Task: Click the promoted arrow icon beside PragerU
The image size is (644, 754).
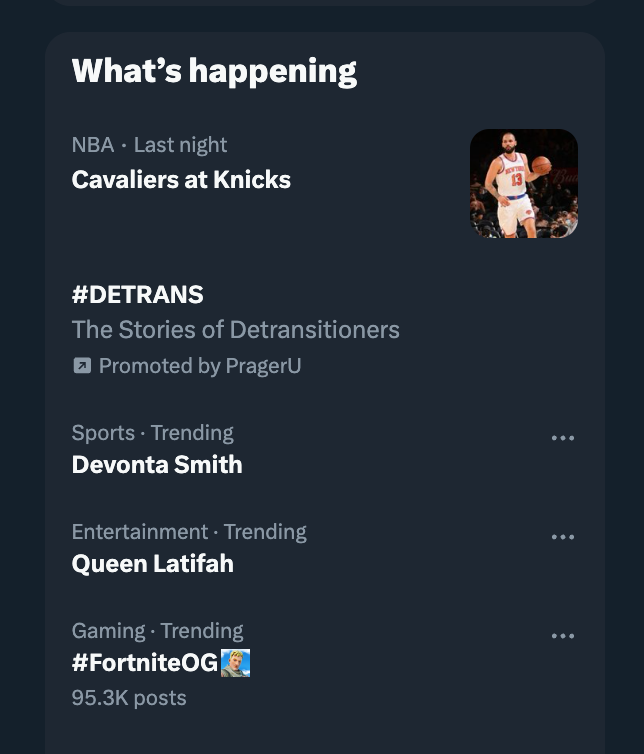Action: click(82, 366)
